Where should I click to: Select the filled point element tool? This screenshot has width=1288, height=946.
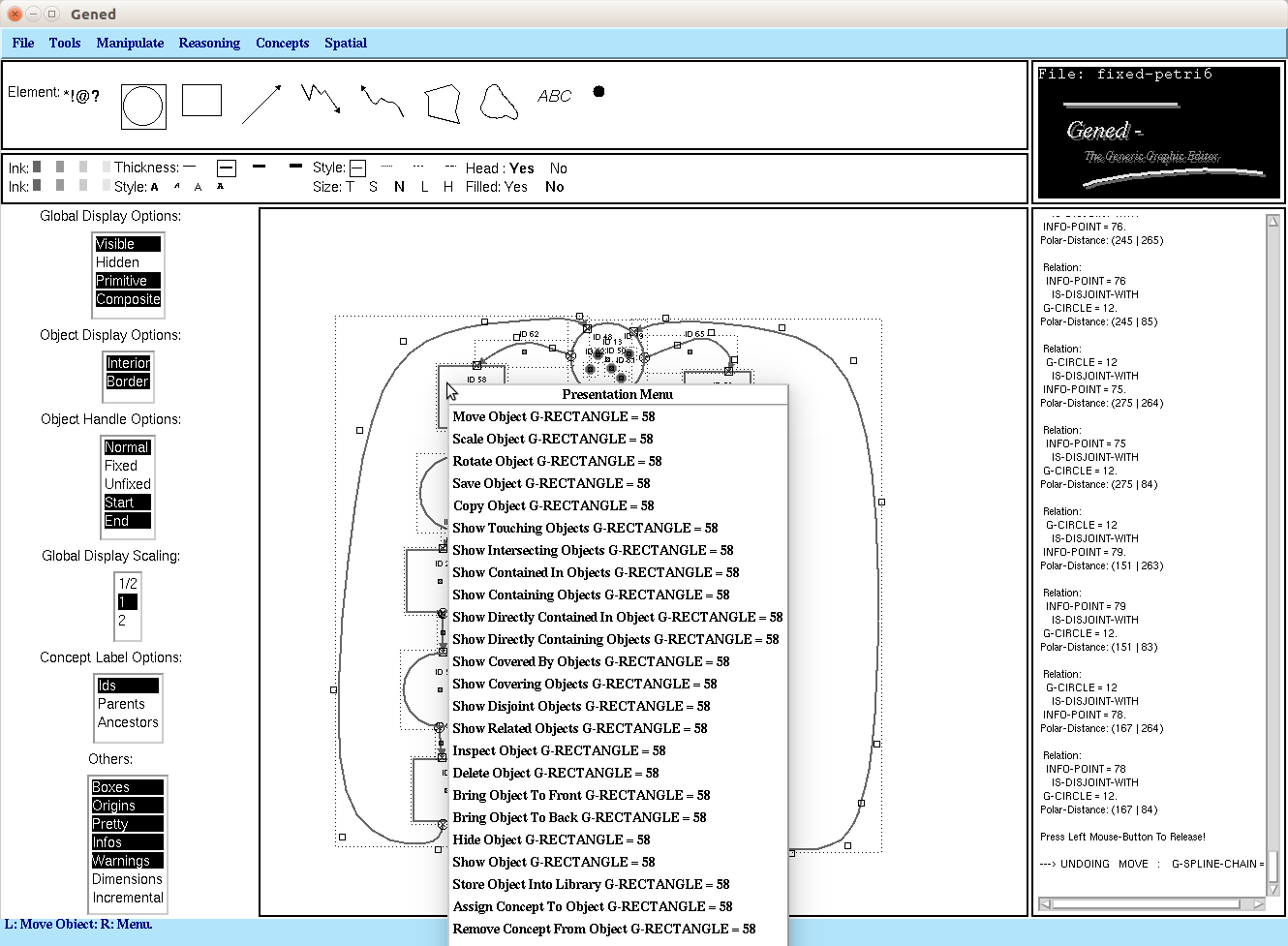tap(598, 91)
